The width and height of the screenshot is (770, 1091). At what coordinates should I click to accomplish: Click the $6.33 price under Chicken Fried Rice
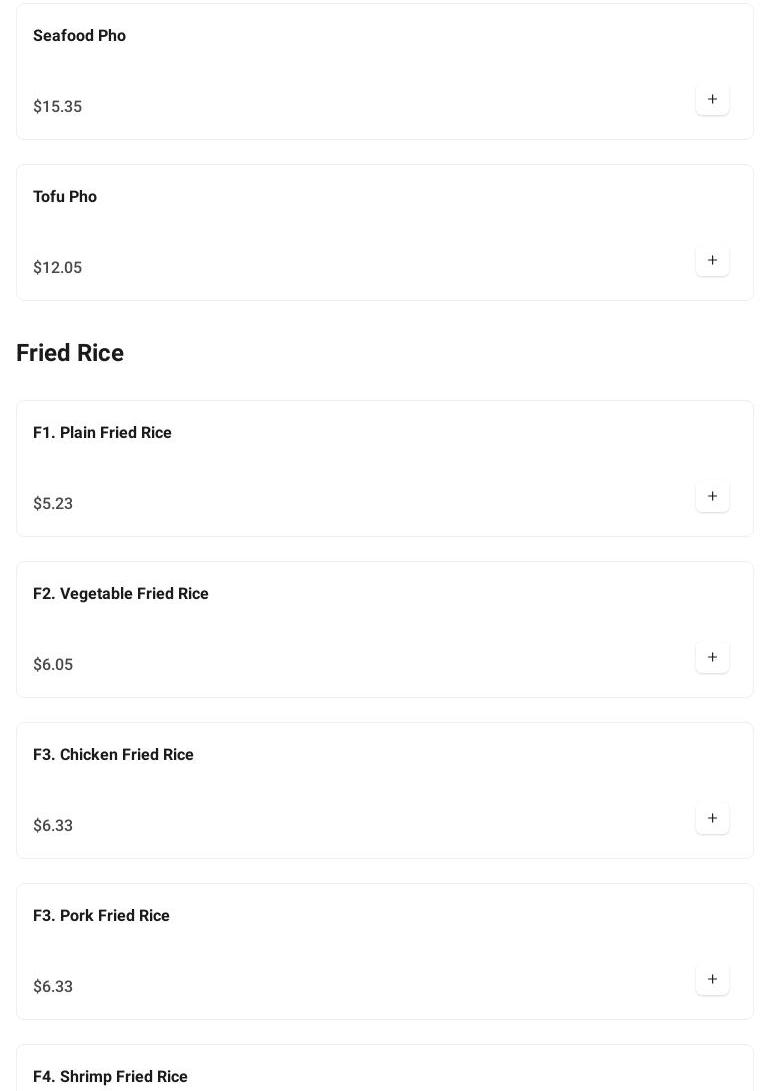[53, 826]
